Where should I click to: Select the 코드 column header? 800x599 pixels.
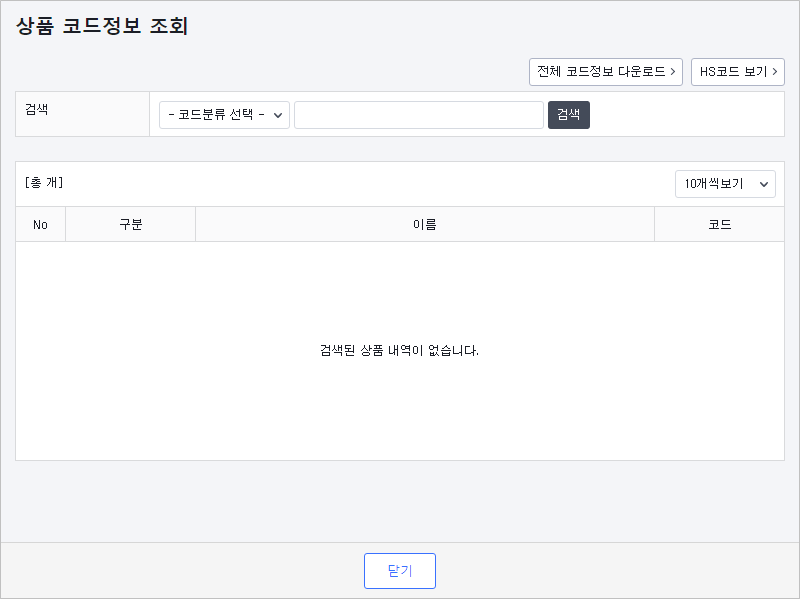point(719,224)
